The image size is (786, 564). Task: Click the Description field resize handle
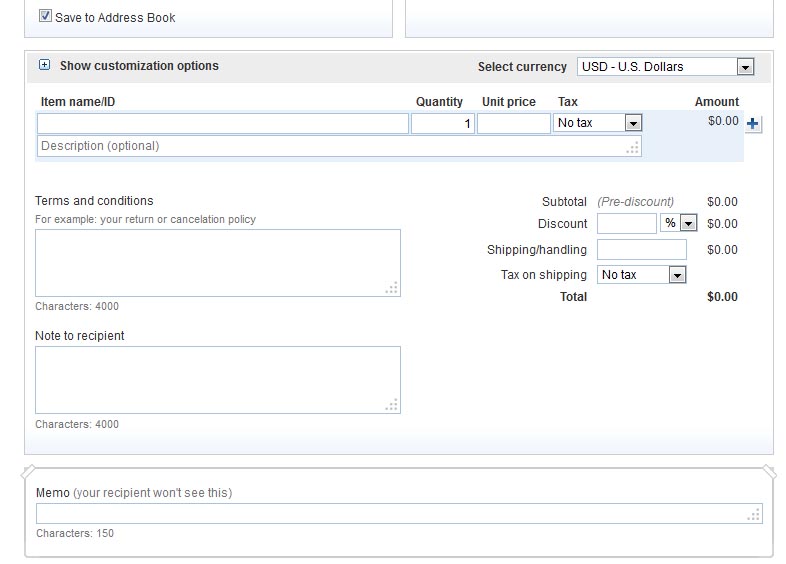click(x=633, y=148)
